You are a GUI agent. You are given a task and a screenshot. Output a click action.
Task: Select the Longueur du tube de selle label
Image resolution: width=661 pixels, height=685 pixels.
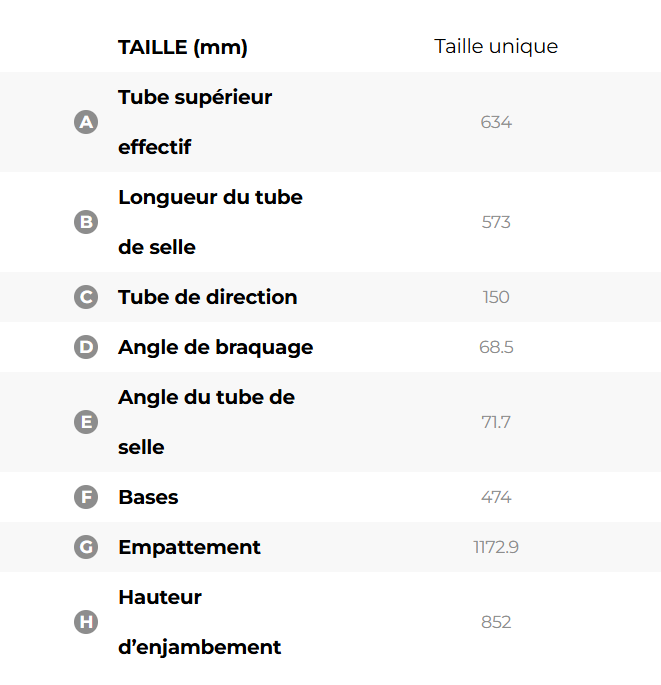pos(210,222)
